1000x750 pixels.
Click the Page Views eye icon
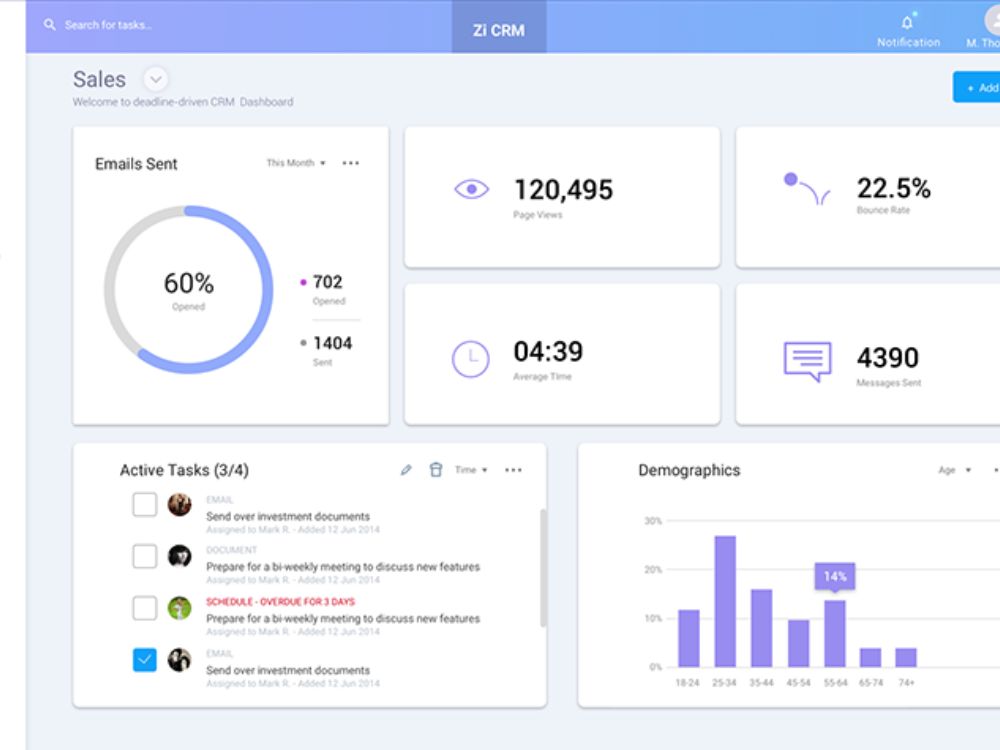[471, 189]
